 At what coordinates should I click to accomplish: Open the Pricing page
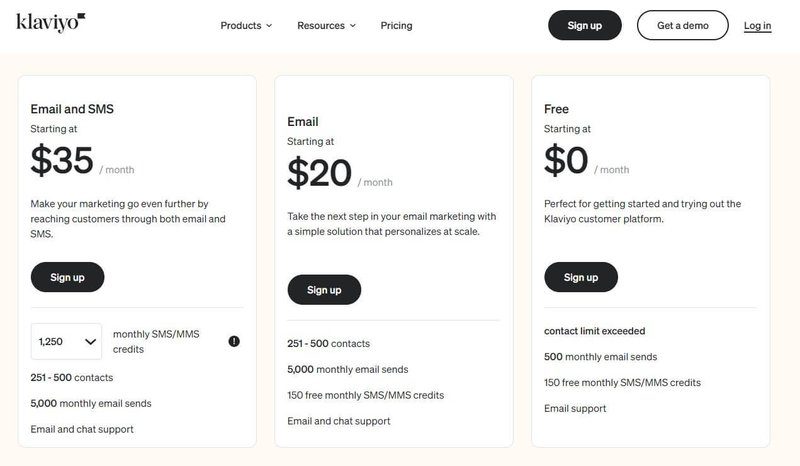click(x=396, y=26)
